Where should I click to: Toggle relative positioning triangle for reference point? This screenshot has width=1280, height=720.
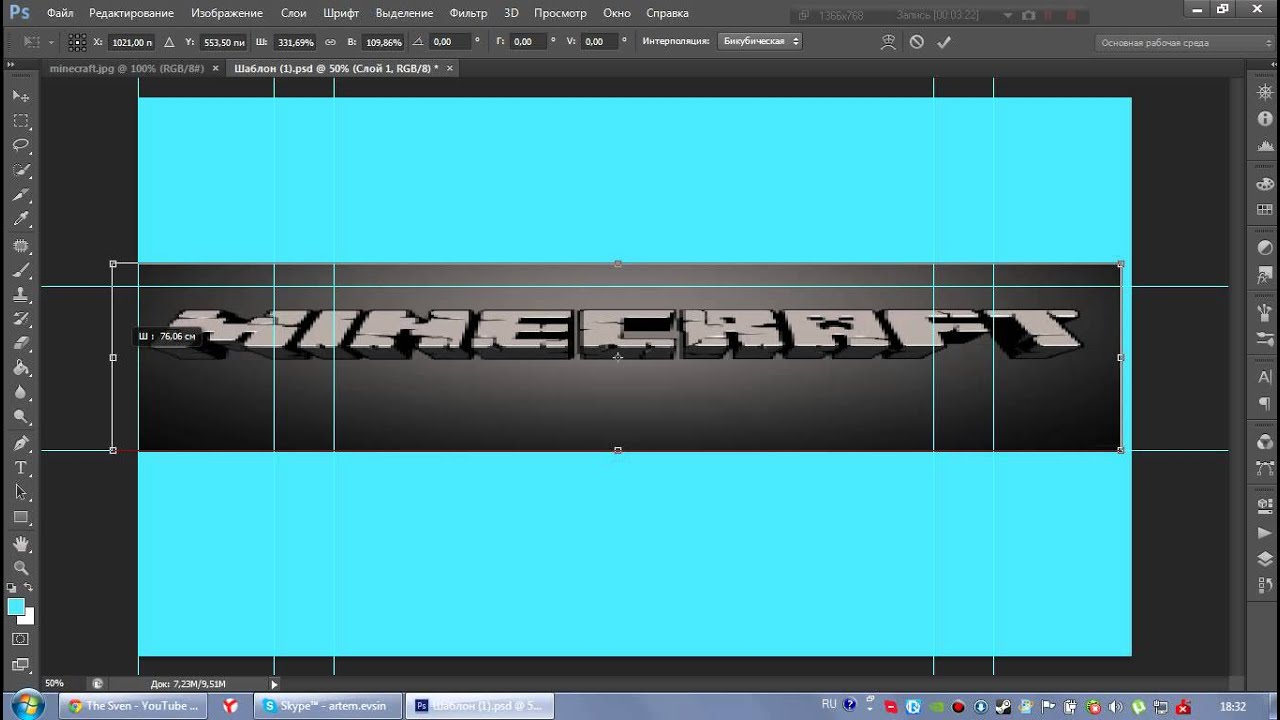(x=168, y=42)
